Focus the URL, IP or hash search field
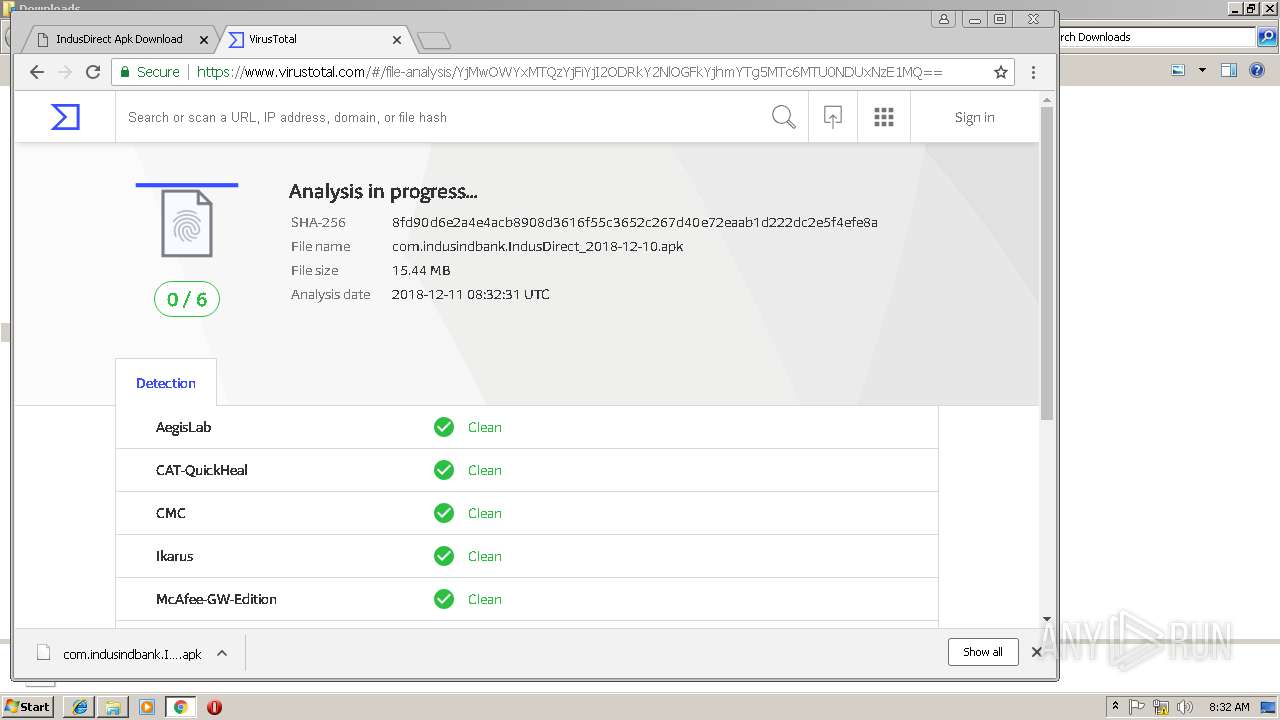The height and width of the screenshot is (720, 1280). click(x=440, y=117)
